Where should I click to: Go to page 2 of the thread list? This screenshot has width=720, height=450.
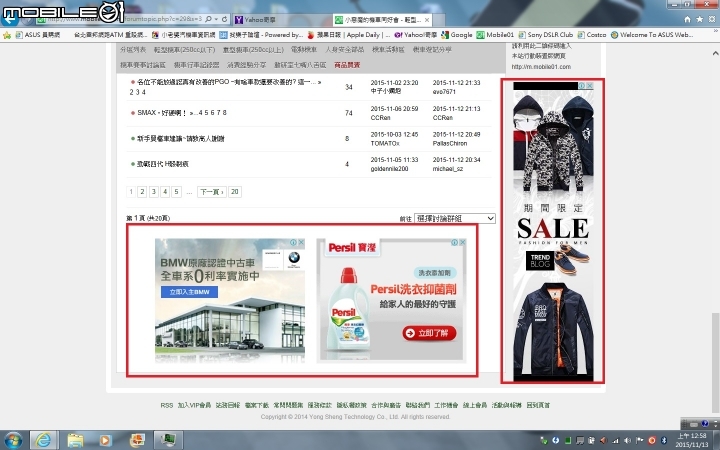pyautogui.click(x=142, y=192)
